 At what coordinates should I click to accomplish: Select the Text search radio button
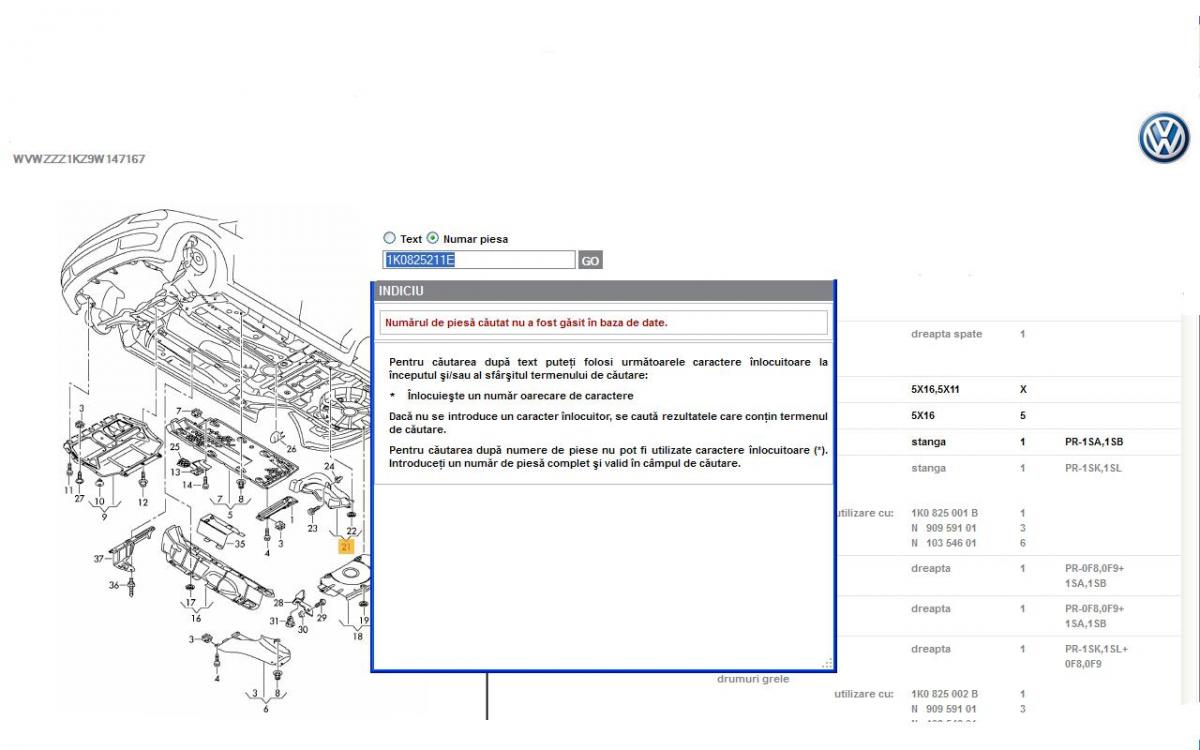pos(390,239)
